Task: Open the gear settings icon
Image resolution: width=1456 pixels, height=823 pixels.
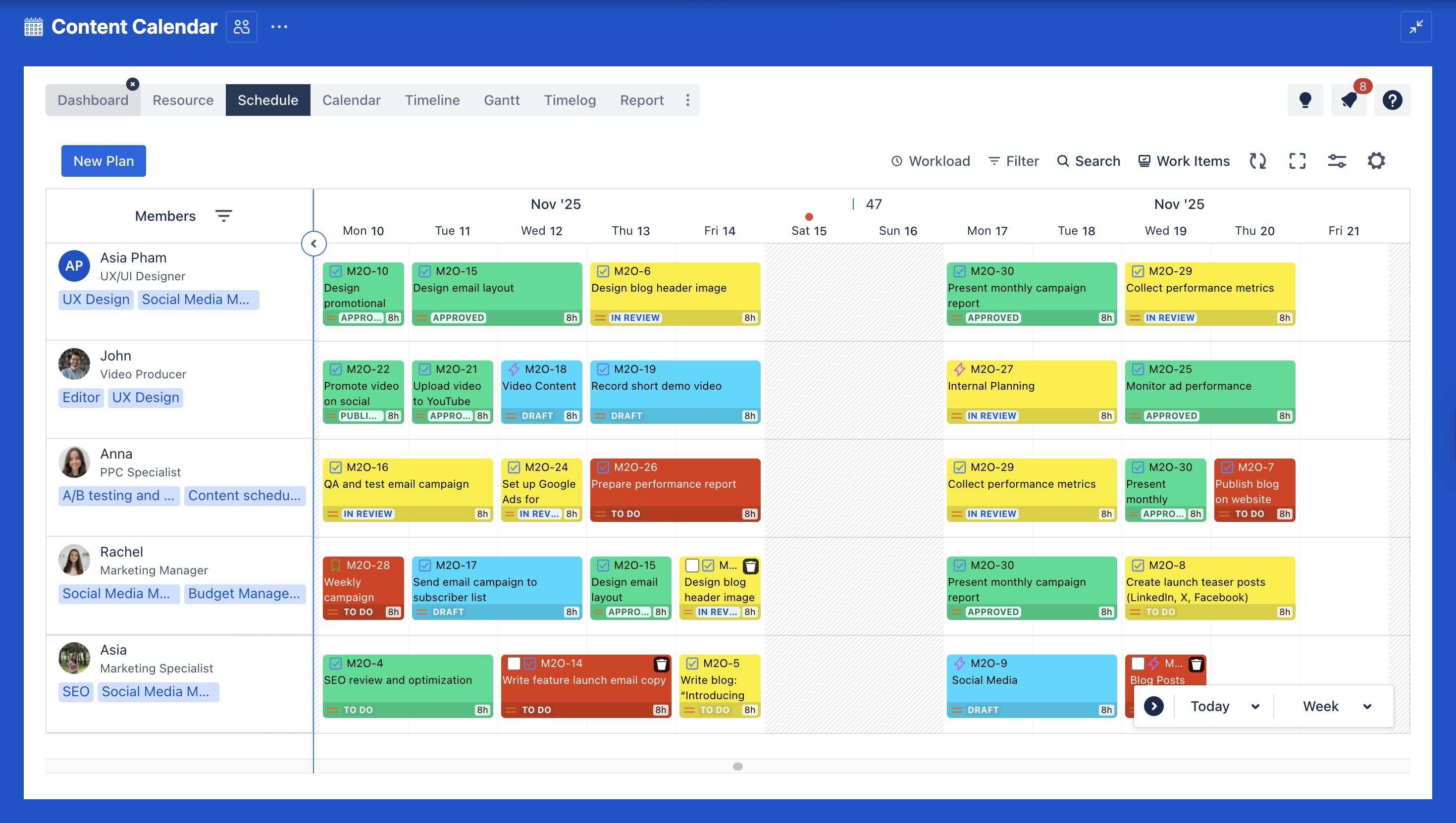Action: (x=1376, y=161)
